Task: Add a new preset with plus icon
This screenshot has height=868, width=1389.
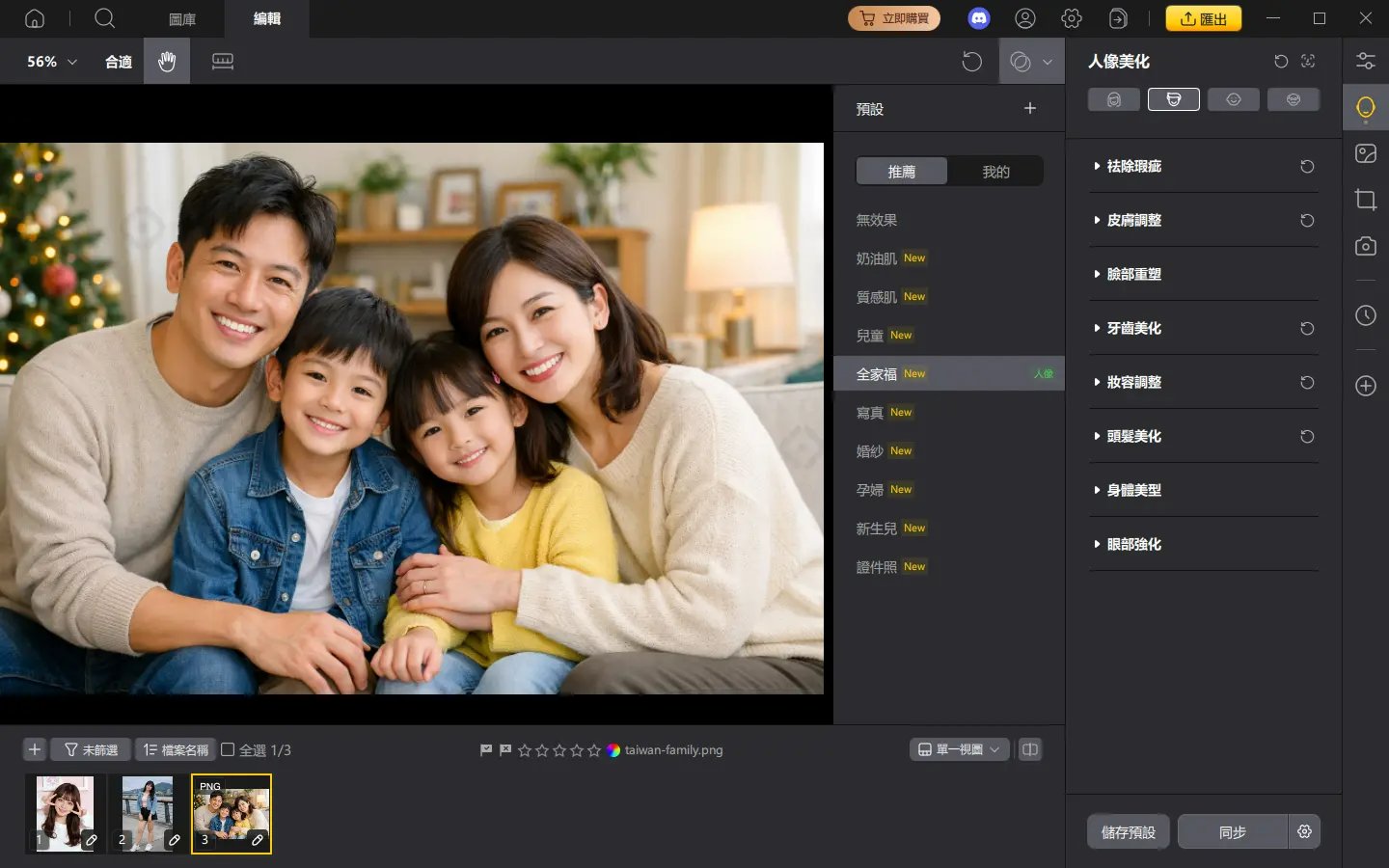Action: coord(1029,109)
